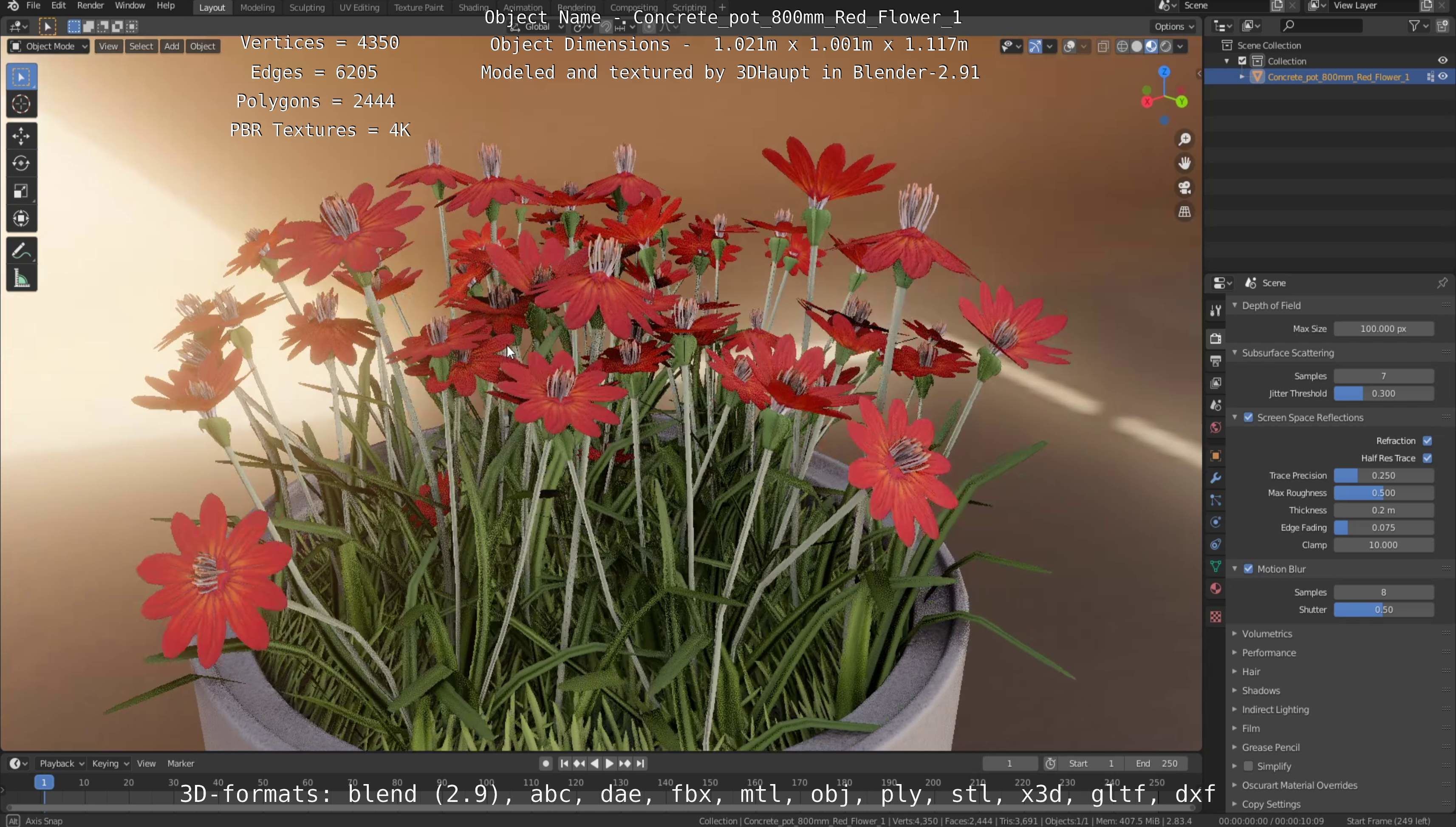Screen dimensions: 1456x827
Task: Select the Rotate tool
Action: 22,164
